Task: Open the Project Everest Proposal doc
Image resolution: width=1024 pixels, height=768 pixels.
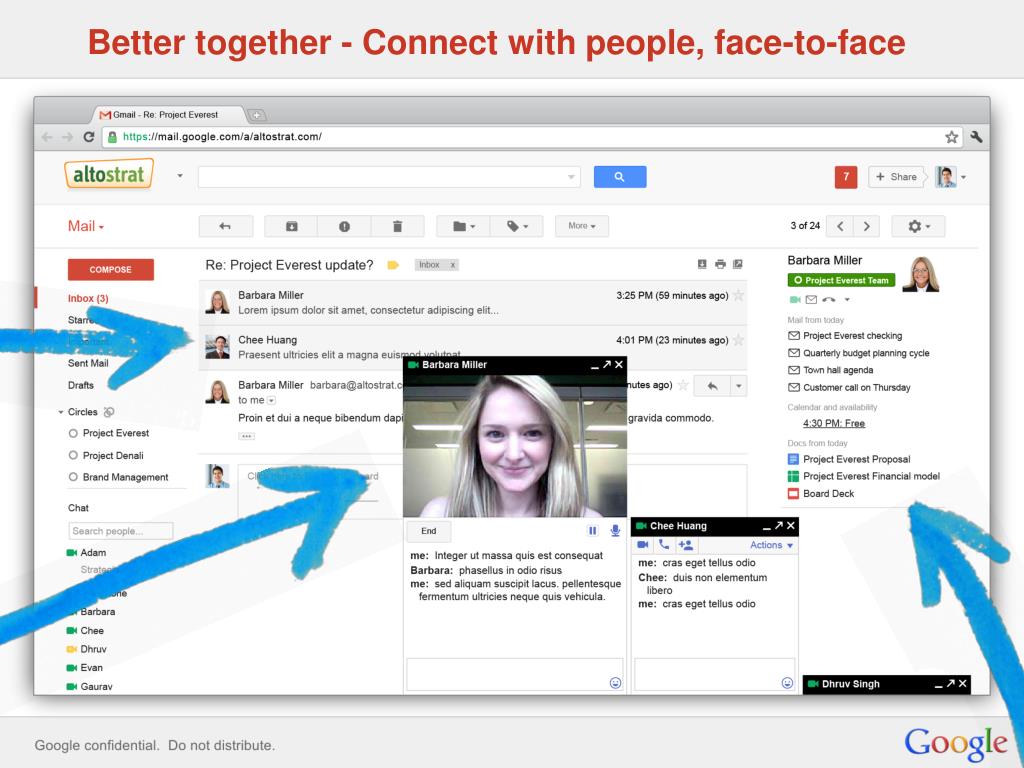Action: (x=849, y=459)
